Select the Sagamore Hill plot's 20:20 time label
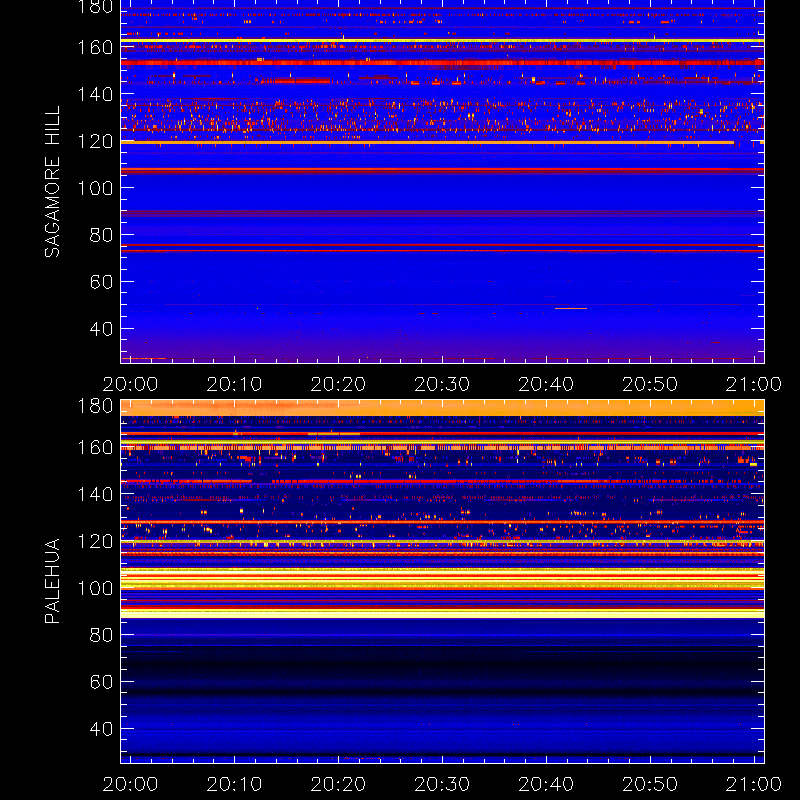 [x=338, y=384]
